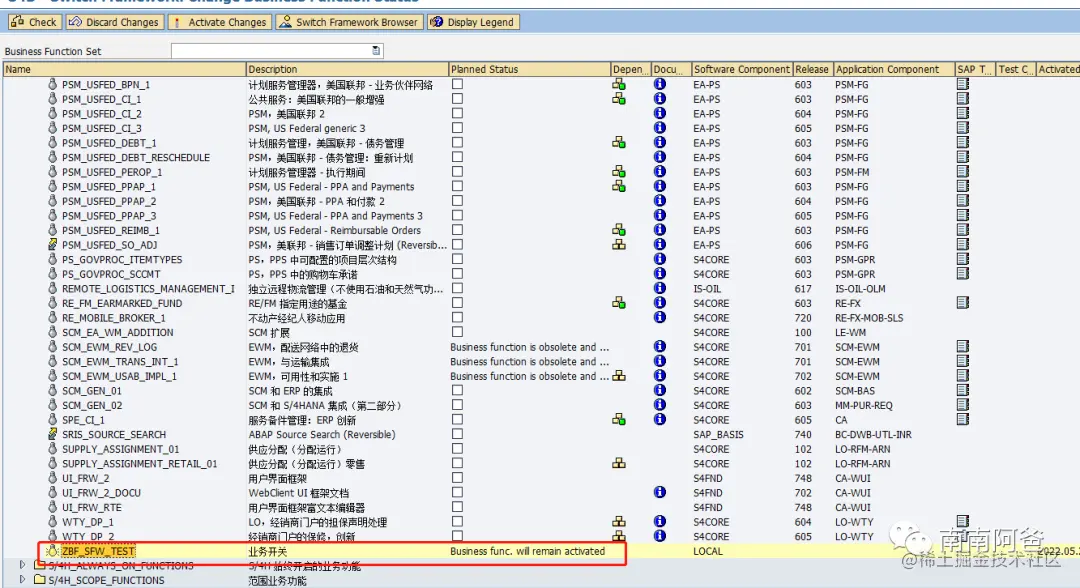This screenshot has height=588, width=1080.
Task: Open documentation info icon for PSM_USFED_PEROP_1
Action: point(660,171)
